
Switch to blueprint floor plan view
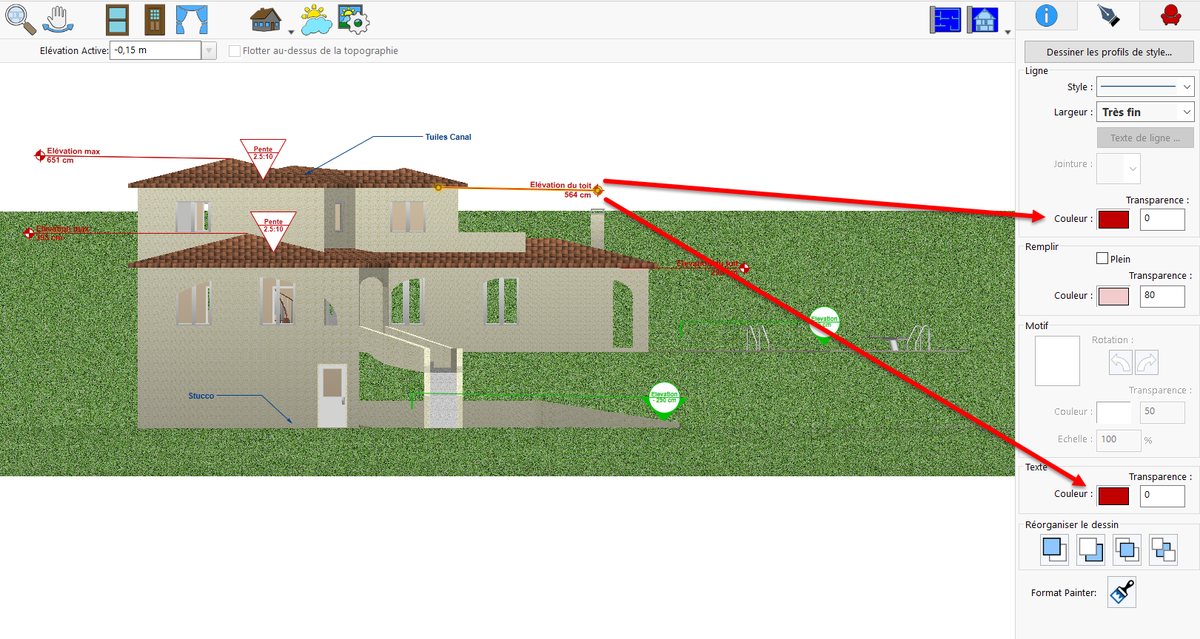[945, 19]
